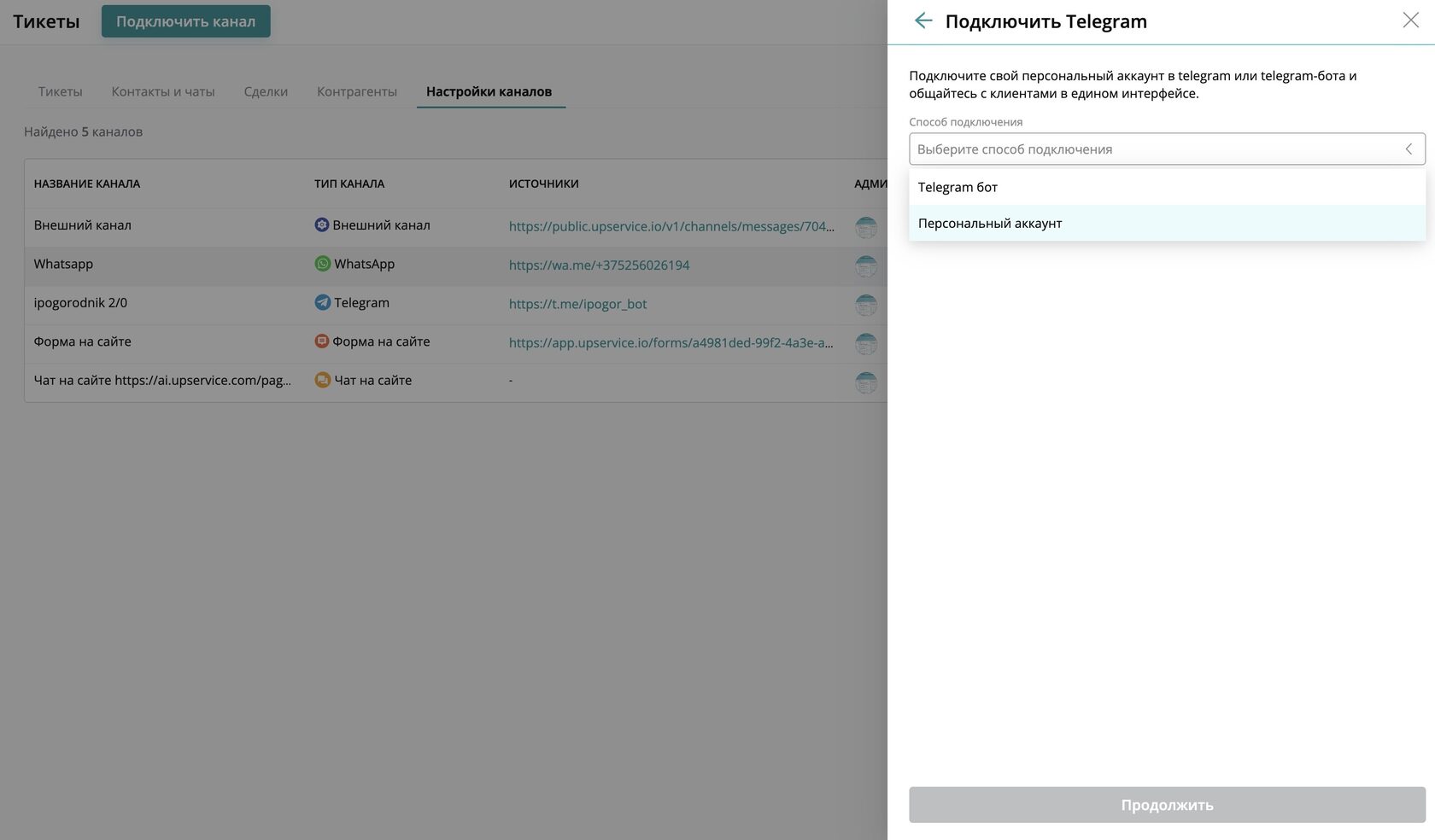Image resolution: width=1435 pixels, height=840 pixels.
Task: Open the wa.me WhatsApp link
Action: pyautogui.click(x=599, y=265)
